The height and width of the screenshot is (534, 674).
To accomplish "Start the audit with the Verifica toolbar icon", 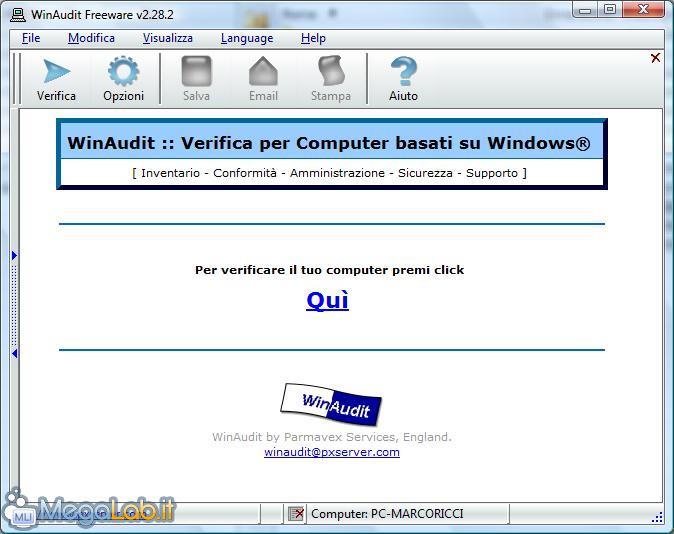I will pos(56,79).
